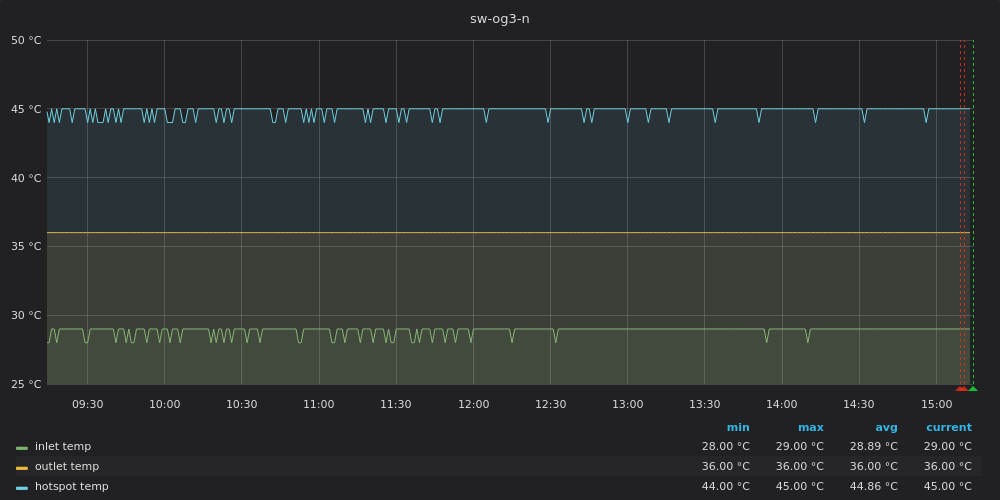Sort legend by the max column
Screen dimensions: 1000x500
click(x=810, y=428)
